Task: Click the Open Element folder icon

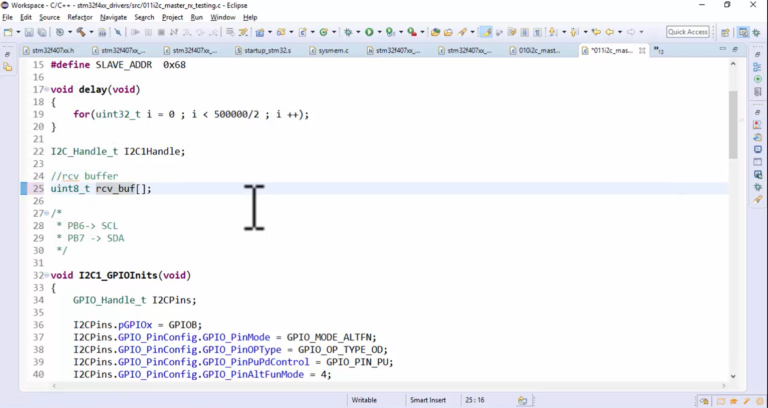Action: (435, 32)
